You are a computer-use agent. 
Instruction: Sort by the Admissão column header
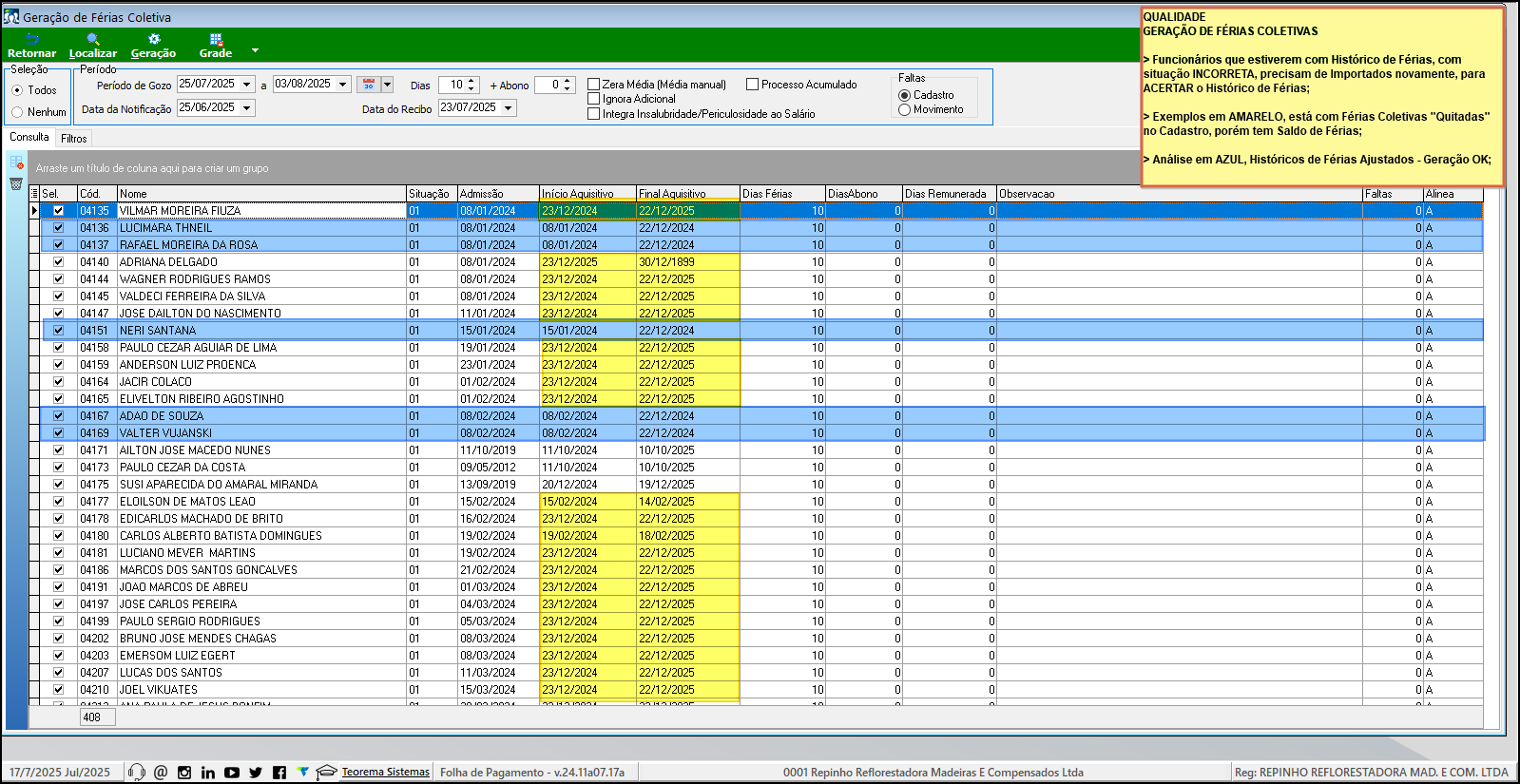(498, 194)
